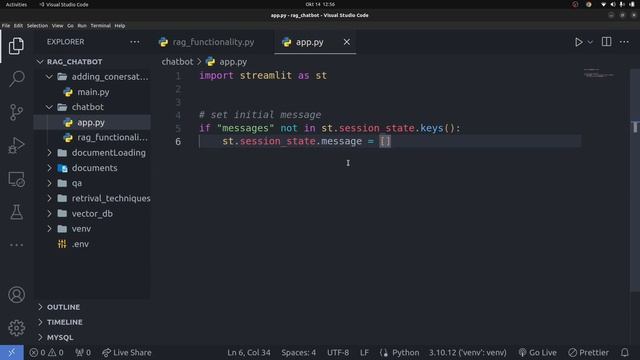Open the Testing flask view
This screenshot has width=640, height=360.
pyautogui.click(x=16, y=212)
